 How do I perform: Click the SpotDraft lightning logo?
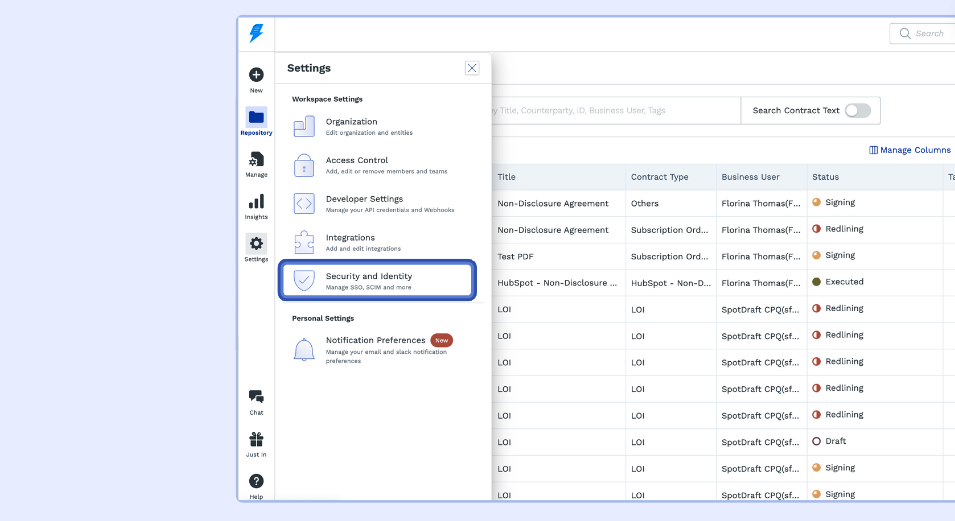[256, 33]
